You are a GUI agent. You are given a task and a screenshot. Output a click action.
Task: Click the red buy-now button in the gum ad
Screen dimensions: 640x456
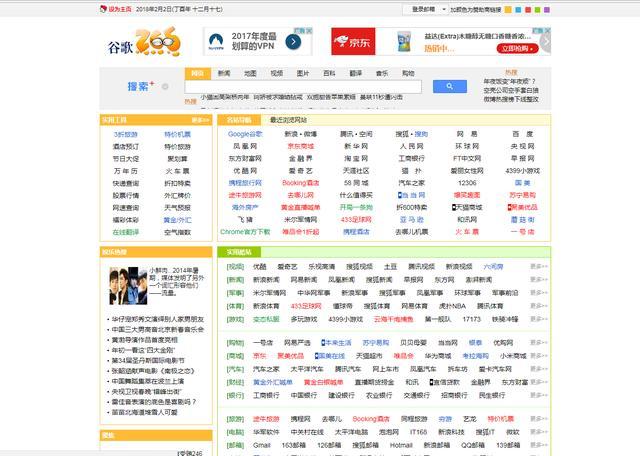tap(517, 49)
